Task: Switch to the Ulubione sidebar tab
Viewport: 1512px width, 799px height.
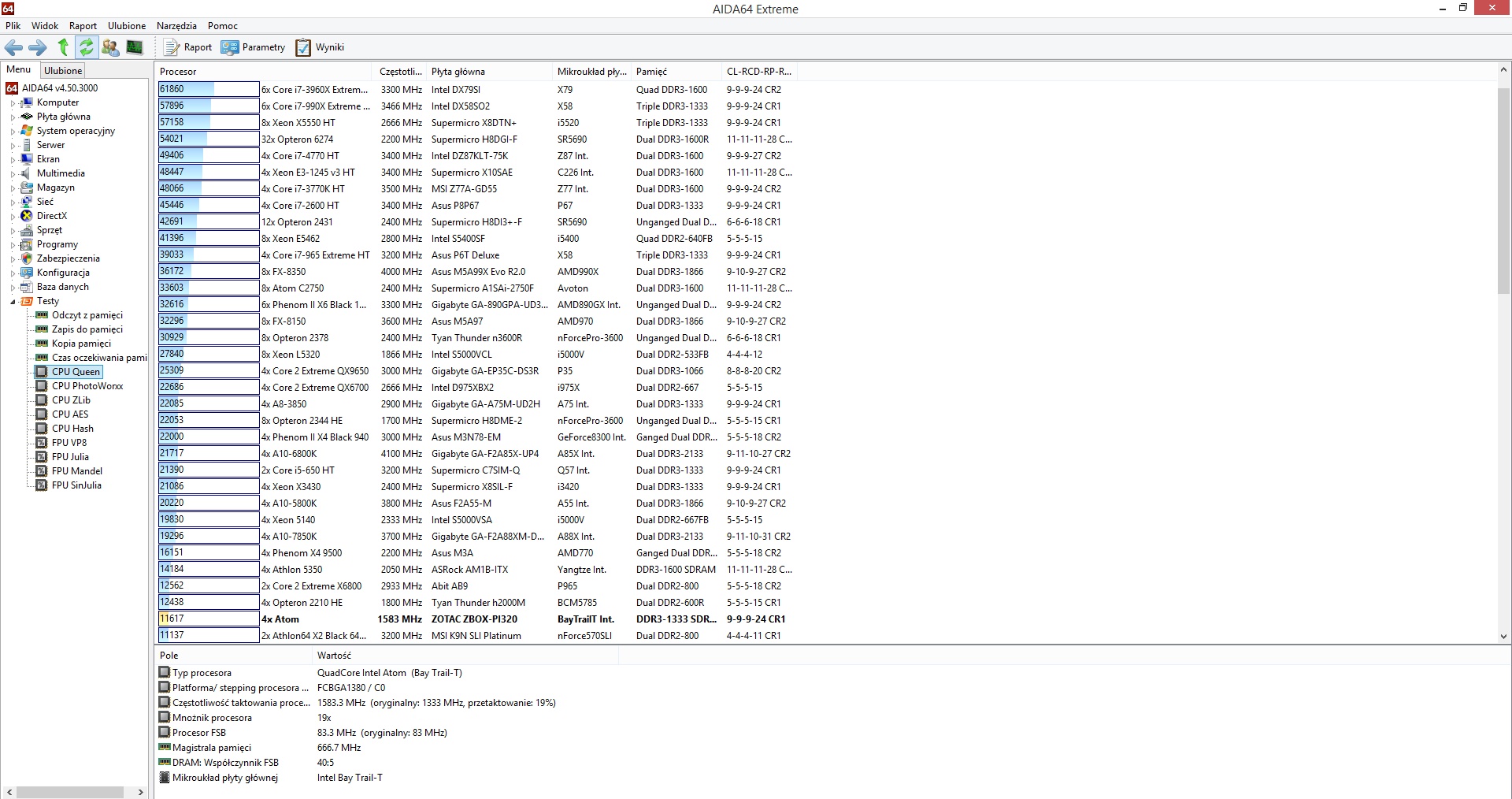Action: pos(63,70)
